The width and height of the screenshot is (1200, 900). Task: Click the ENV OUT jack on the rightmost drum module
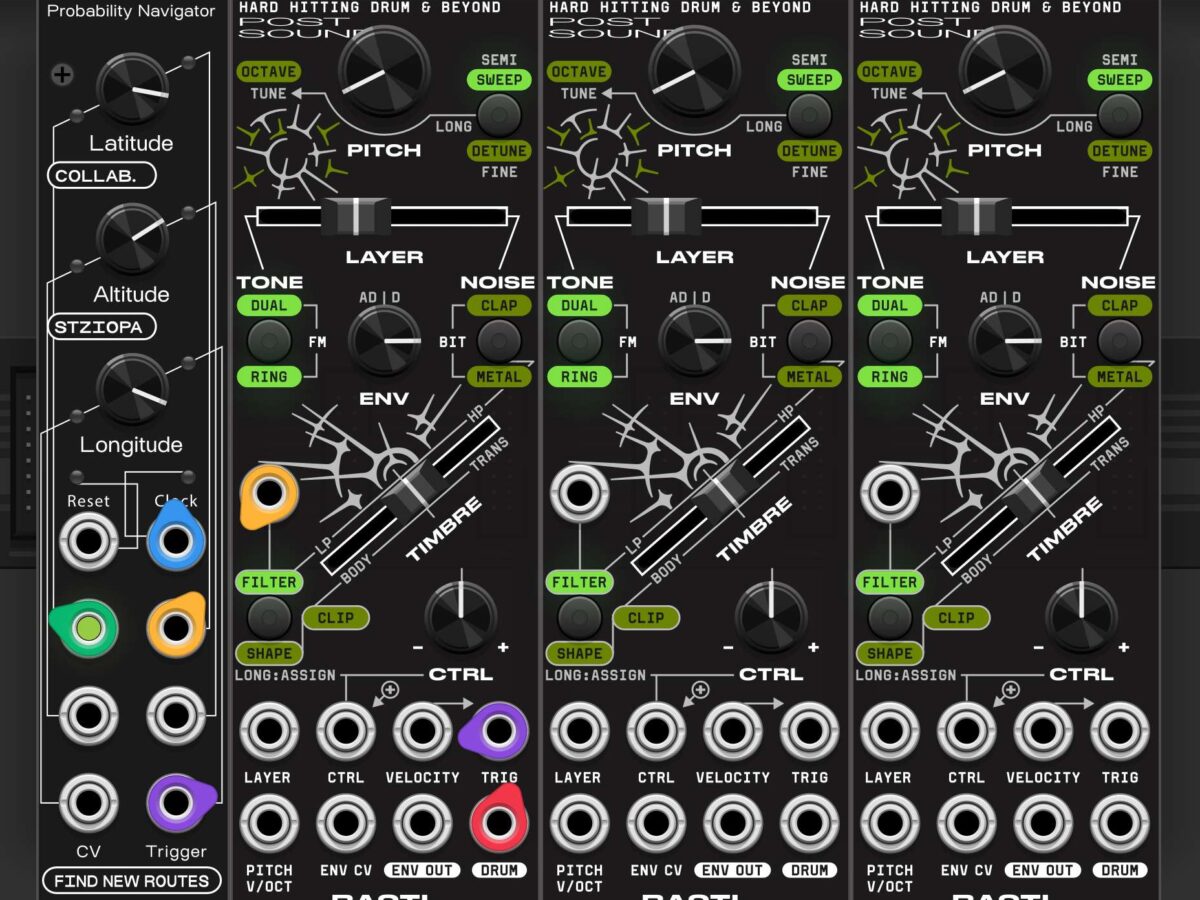(x=1043, y=822)
